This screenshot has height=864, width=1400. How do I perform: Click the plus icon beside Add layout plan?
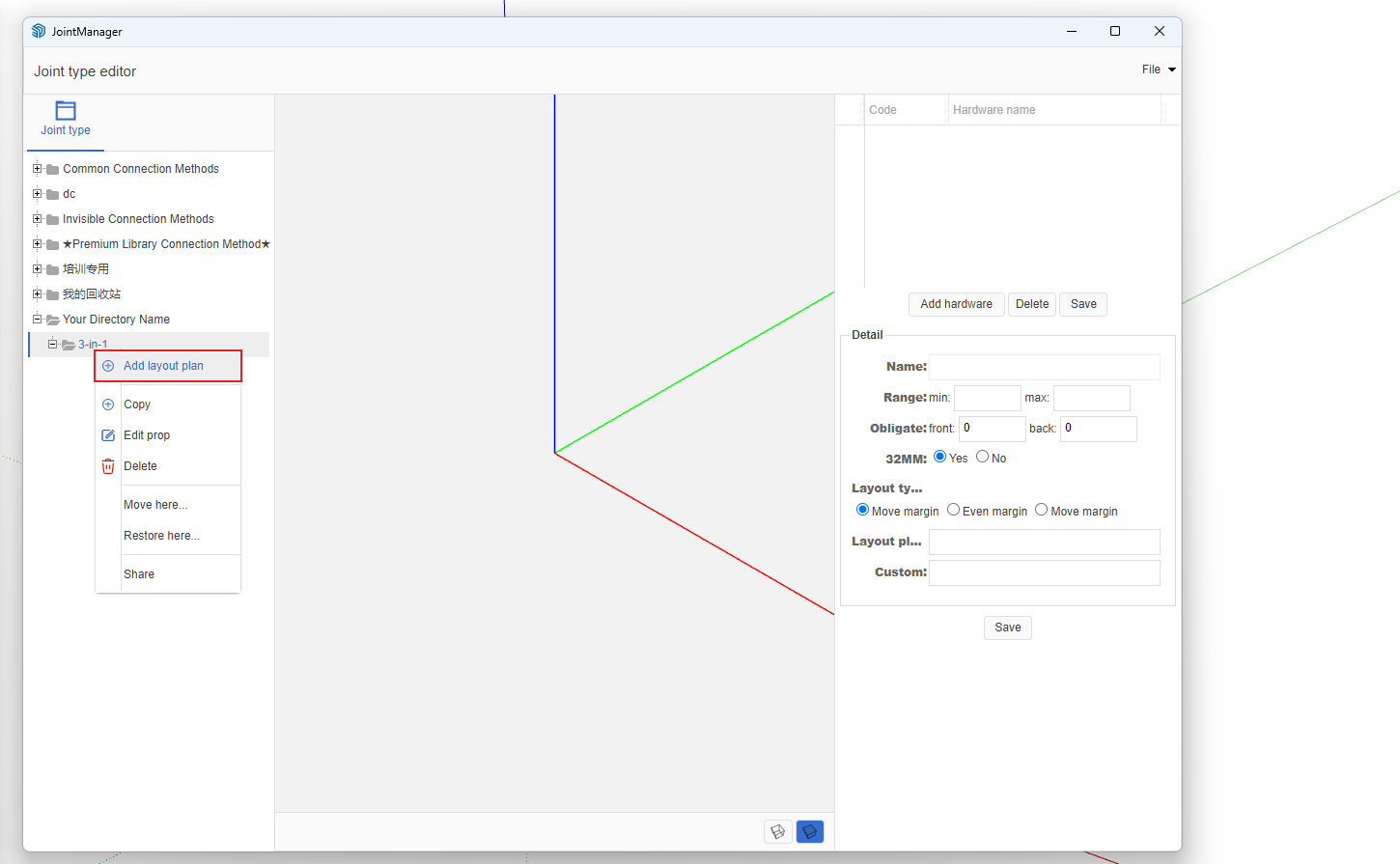[108, 366]
